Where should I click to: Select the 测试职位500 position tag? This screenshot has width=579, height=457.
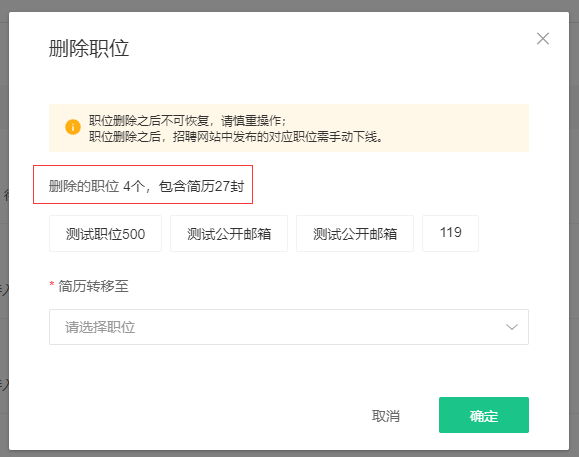point(105,234)
